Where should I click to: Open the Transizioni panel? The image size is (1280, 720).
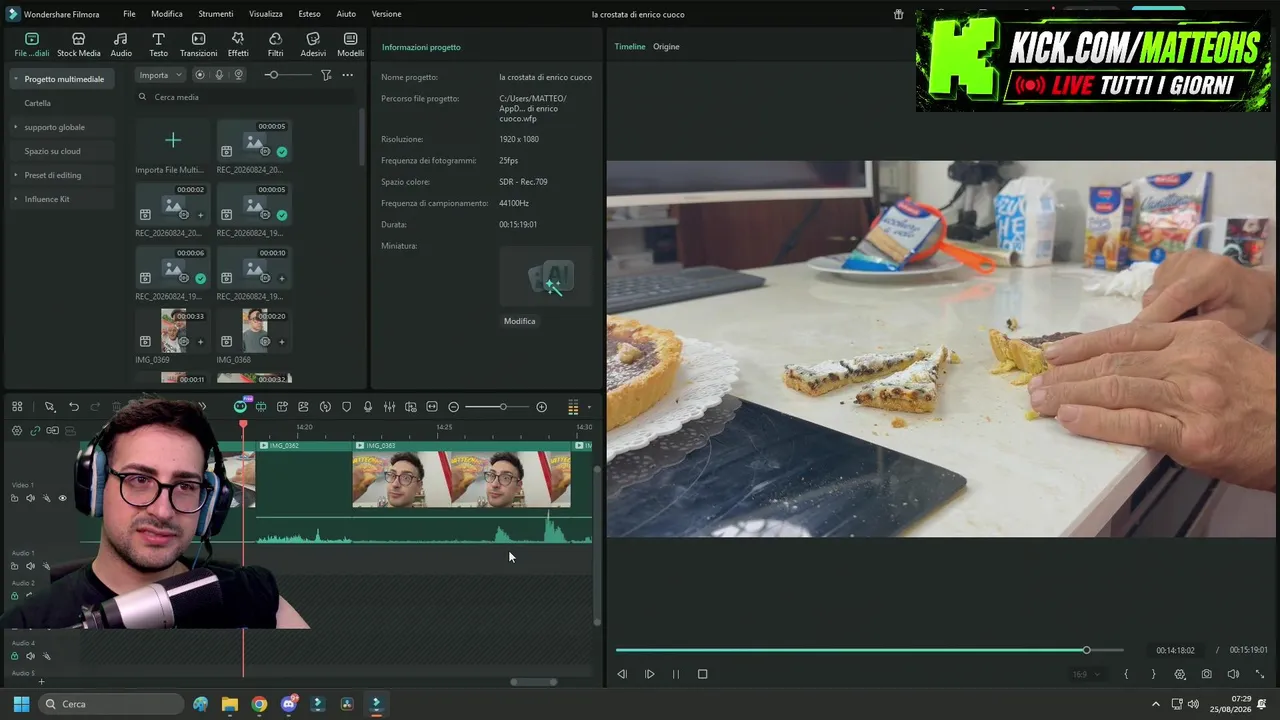(x=198, y=44)
